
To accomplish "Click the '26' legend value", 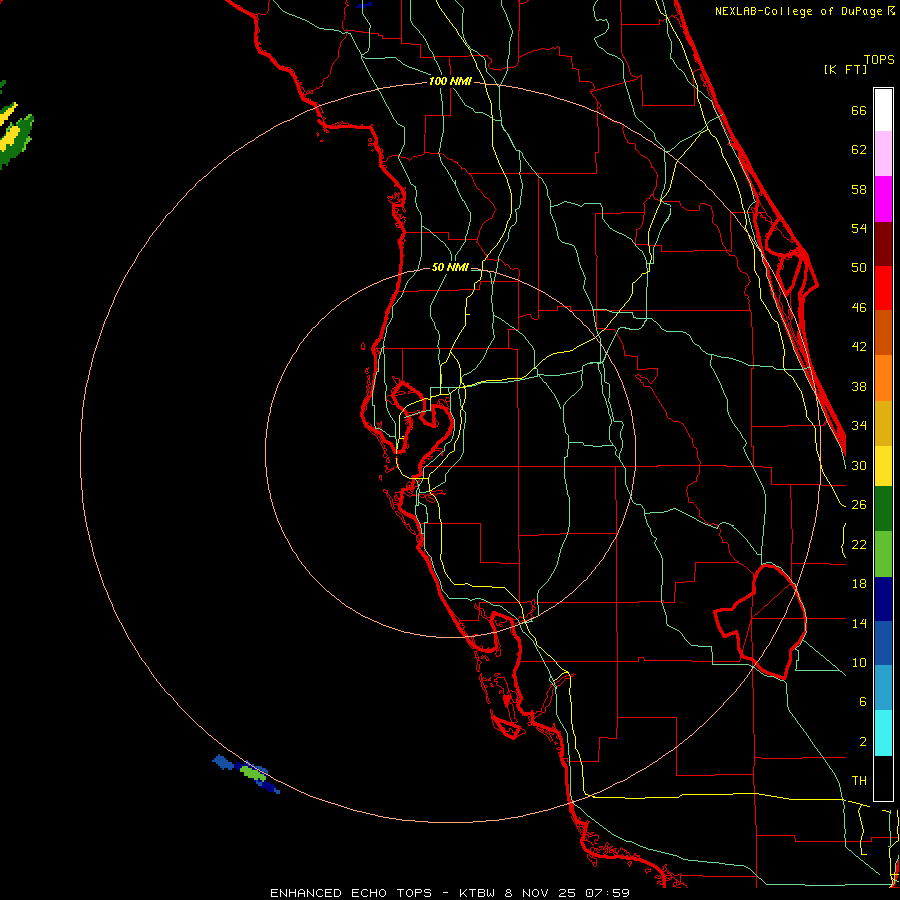I will pyautogui.click(x=859, y=505).
